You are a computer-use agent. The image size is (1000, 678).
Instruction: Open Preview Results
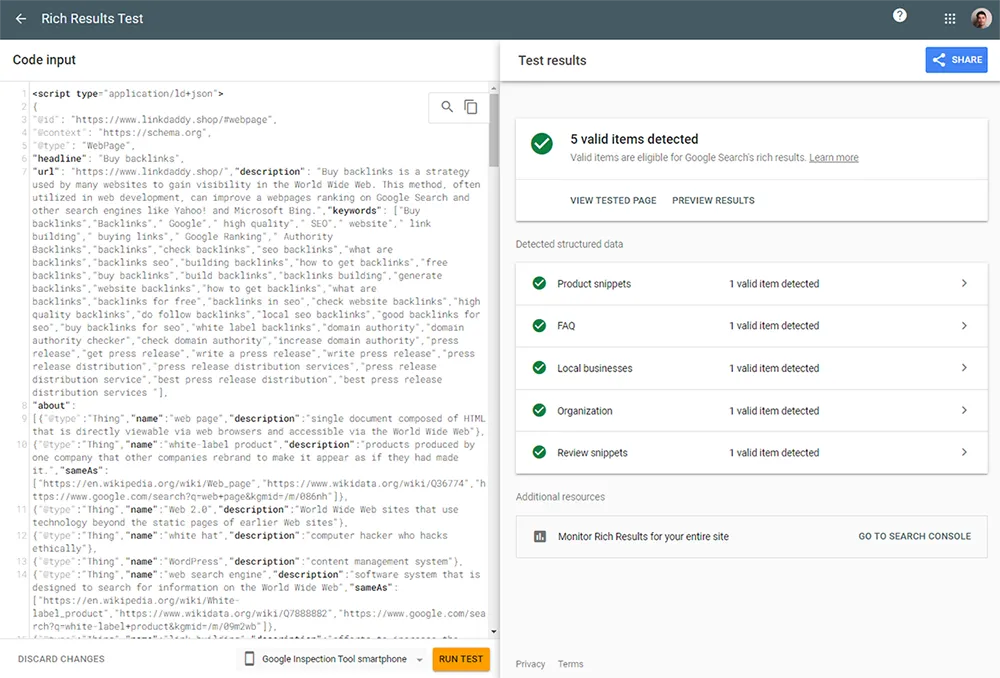click(713, 200)
